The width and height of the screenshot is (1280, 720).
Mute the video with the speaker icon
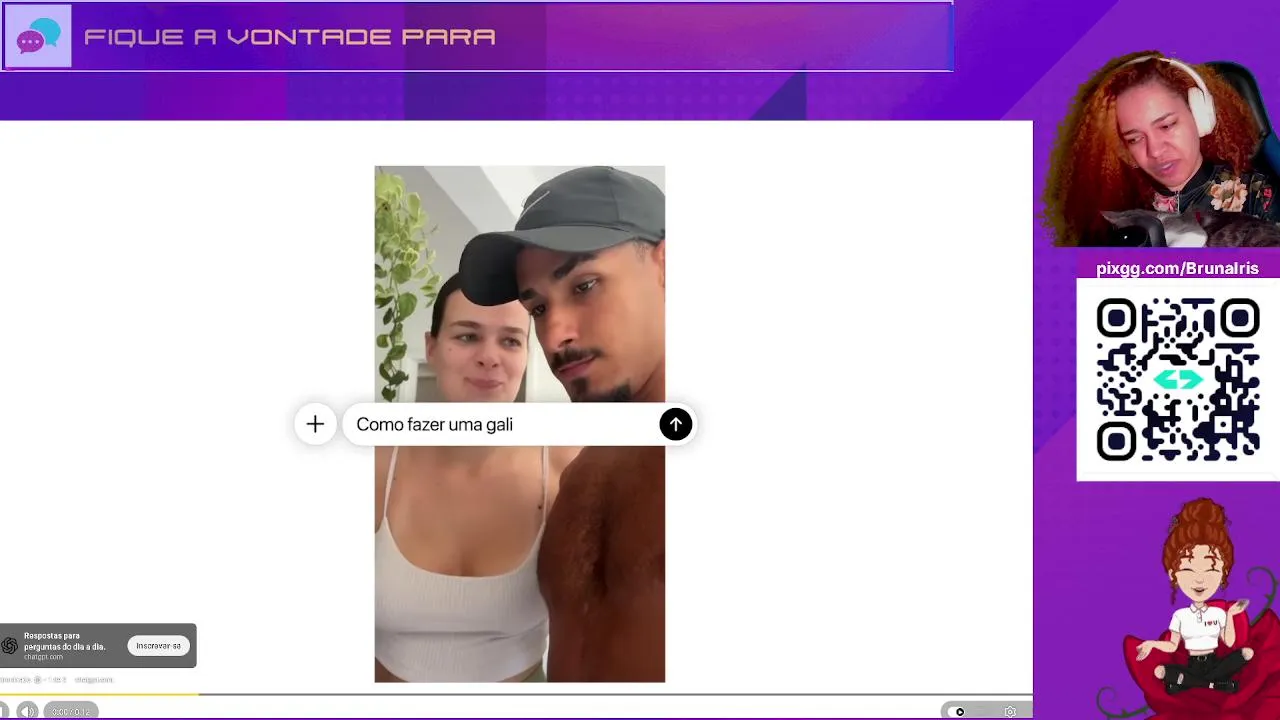tap(27, 711)
